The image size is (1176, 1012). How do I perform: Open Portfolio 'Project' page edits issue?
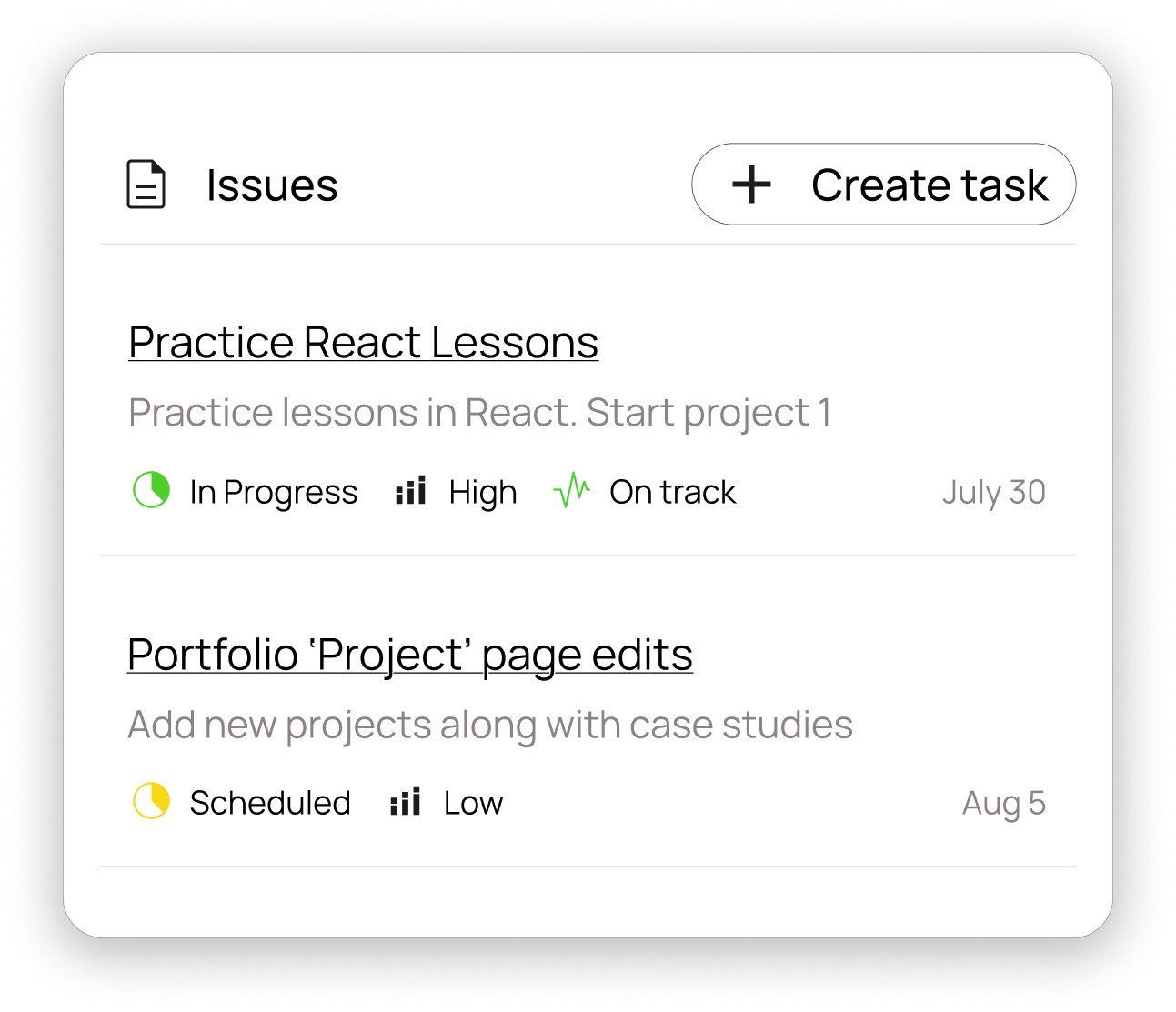coord(409,655)
